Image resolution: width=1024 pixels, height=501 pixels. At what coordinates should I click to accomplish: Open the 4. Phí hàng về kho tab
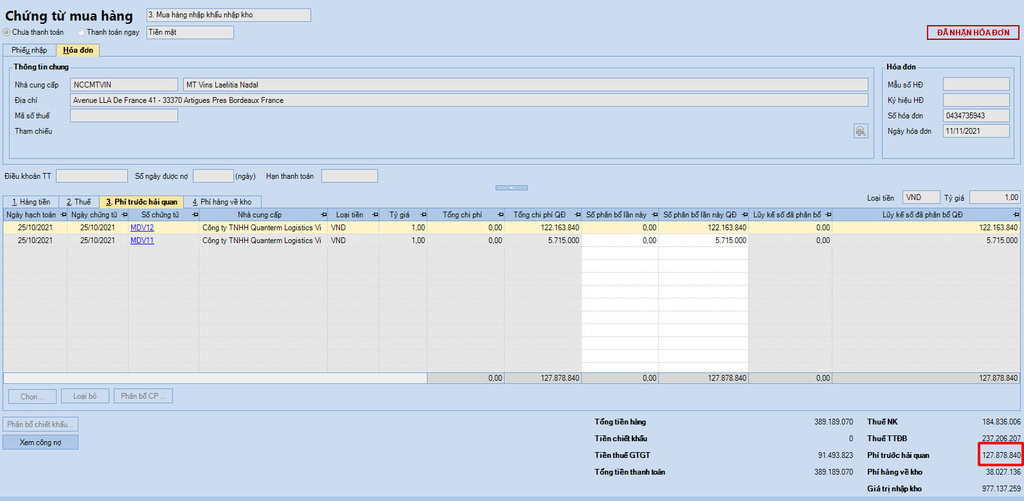point(222,202)
